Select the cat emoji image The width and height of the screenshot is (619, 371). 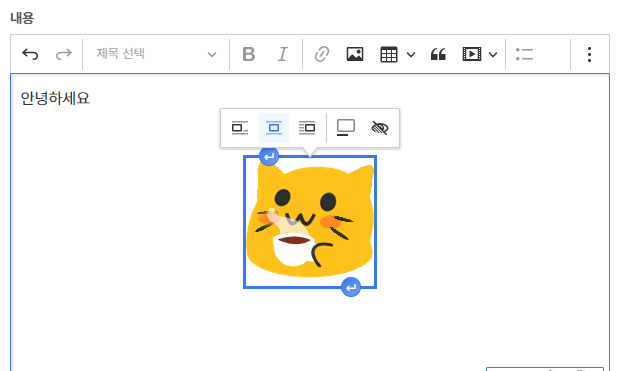310,222
